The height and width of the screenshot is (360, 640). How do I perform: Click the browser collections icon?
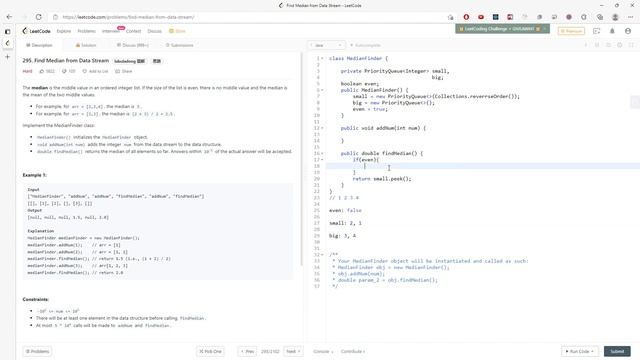click(600, 17)
